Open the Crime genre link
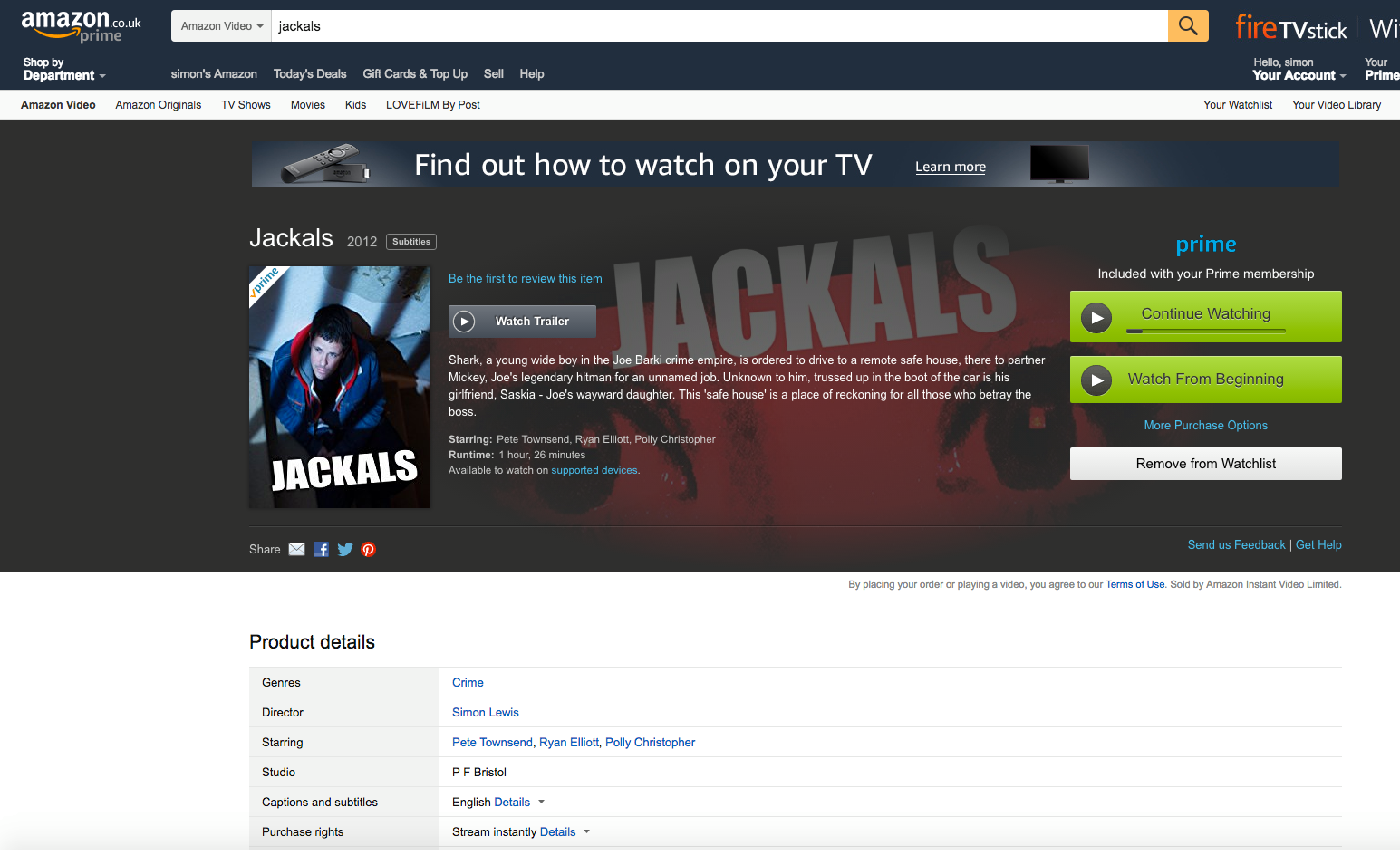 tap(468, 683)
